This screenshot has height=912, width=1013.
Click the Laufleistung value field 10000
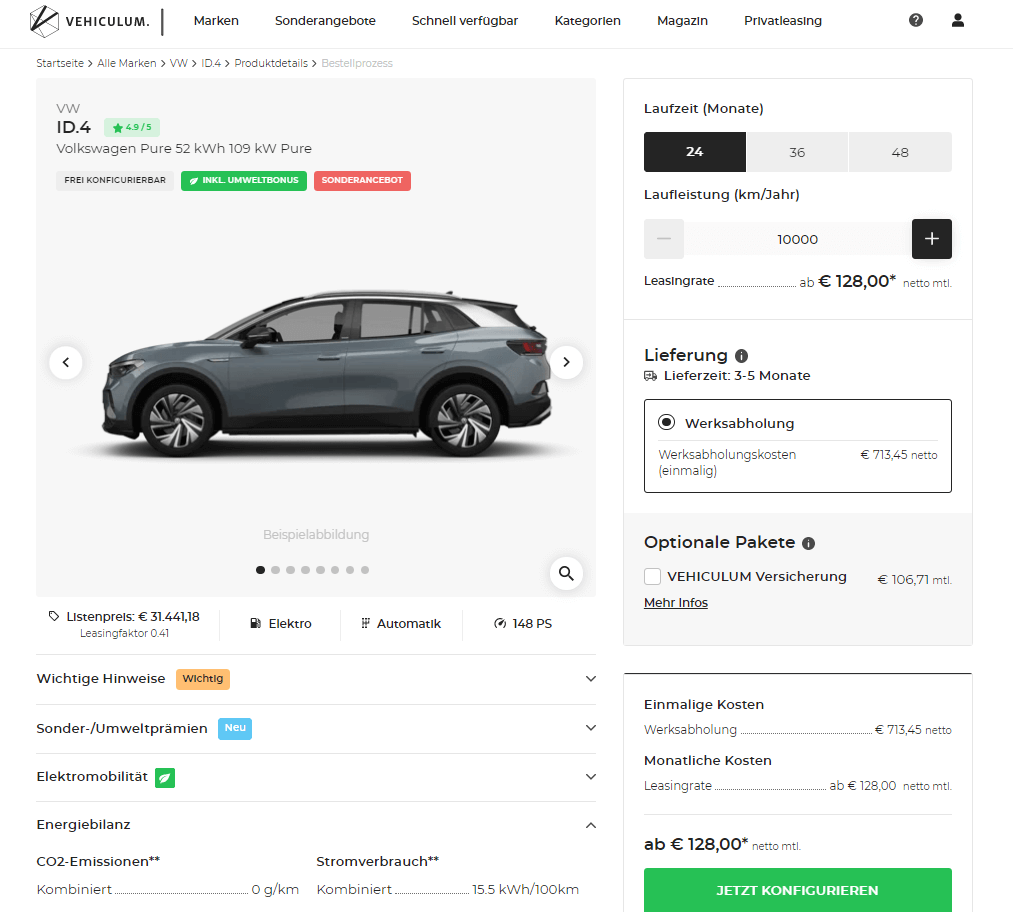tap(797, 239)
